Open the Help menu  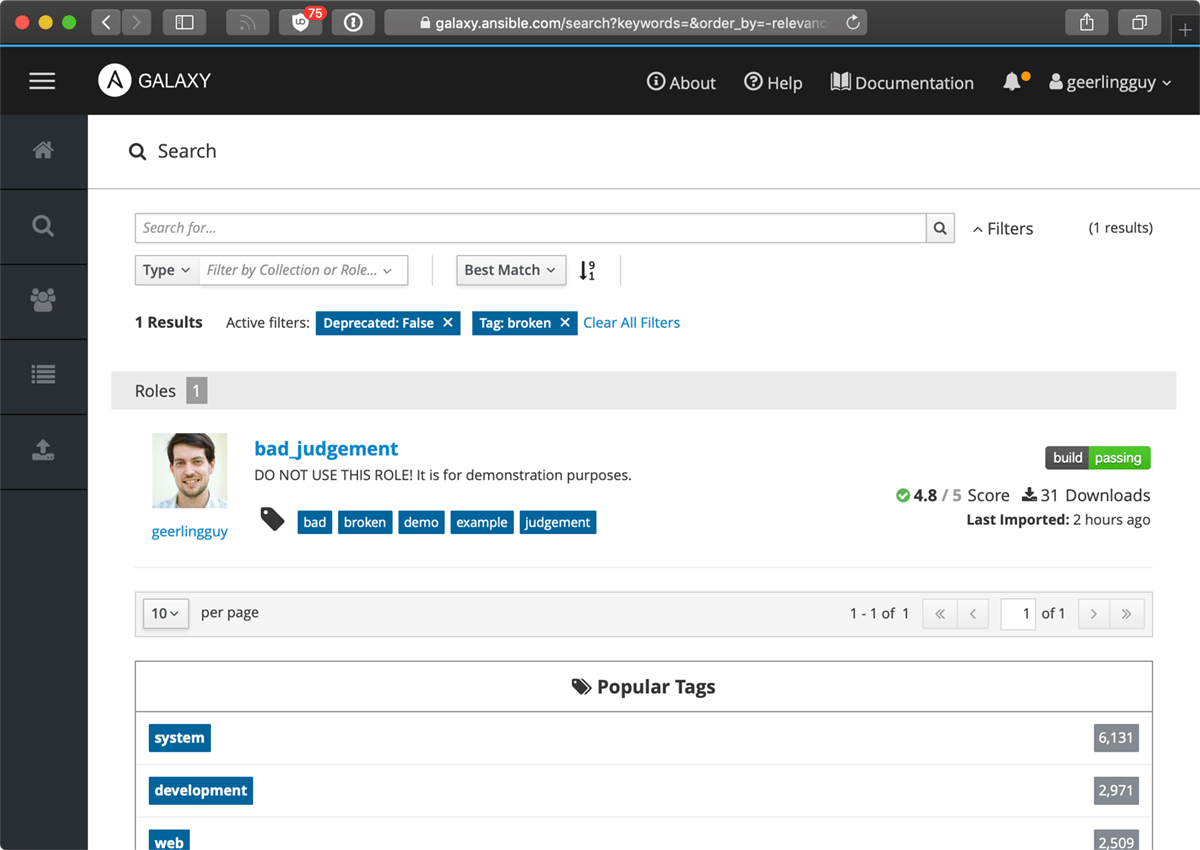click(773, 82)
